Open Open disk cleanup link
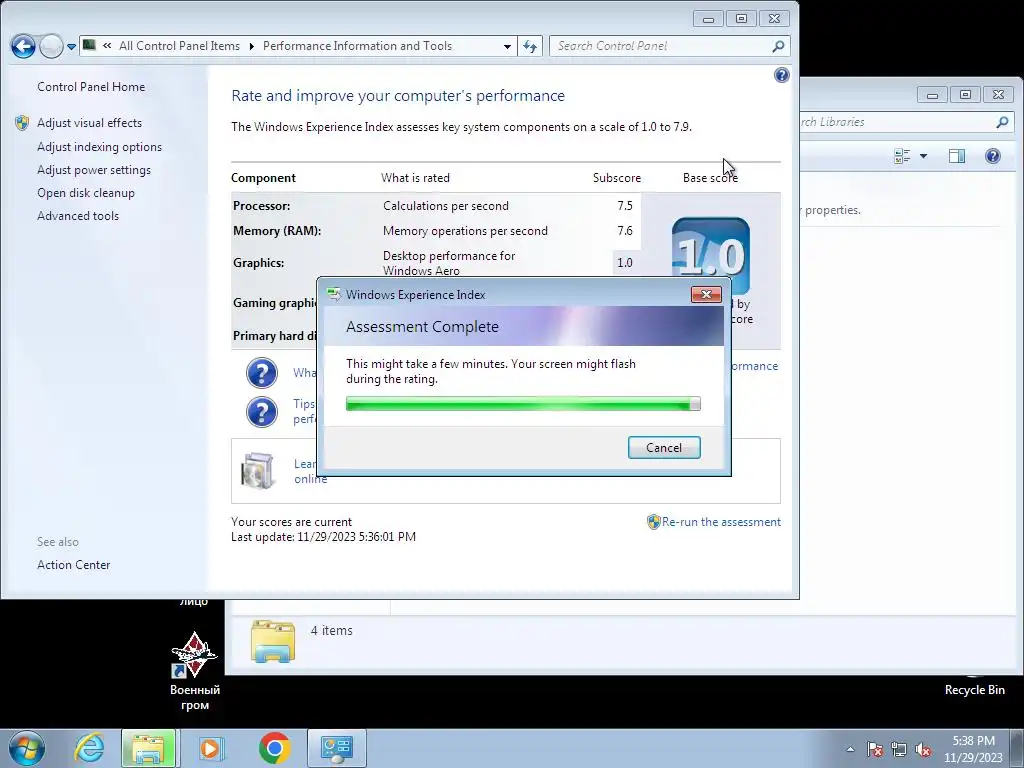Image resolution: width=1024 pixels, height=768 pixels. [x=86, y=193]
